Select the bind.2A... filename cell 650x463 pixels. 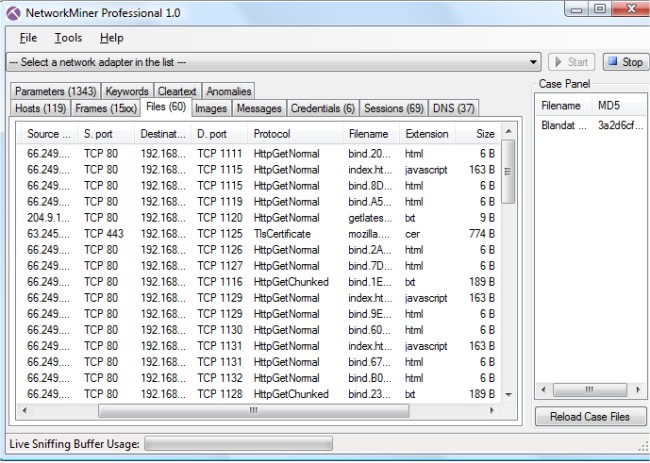369,250
